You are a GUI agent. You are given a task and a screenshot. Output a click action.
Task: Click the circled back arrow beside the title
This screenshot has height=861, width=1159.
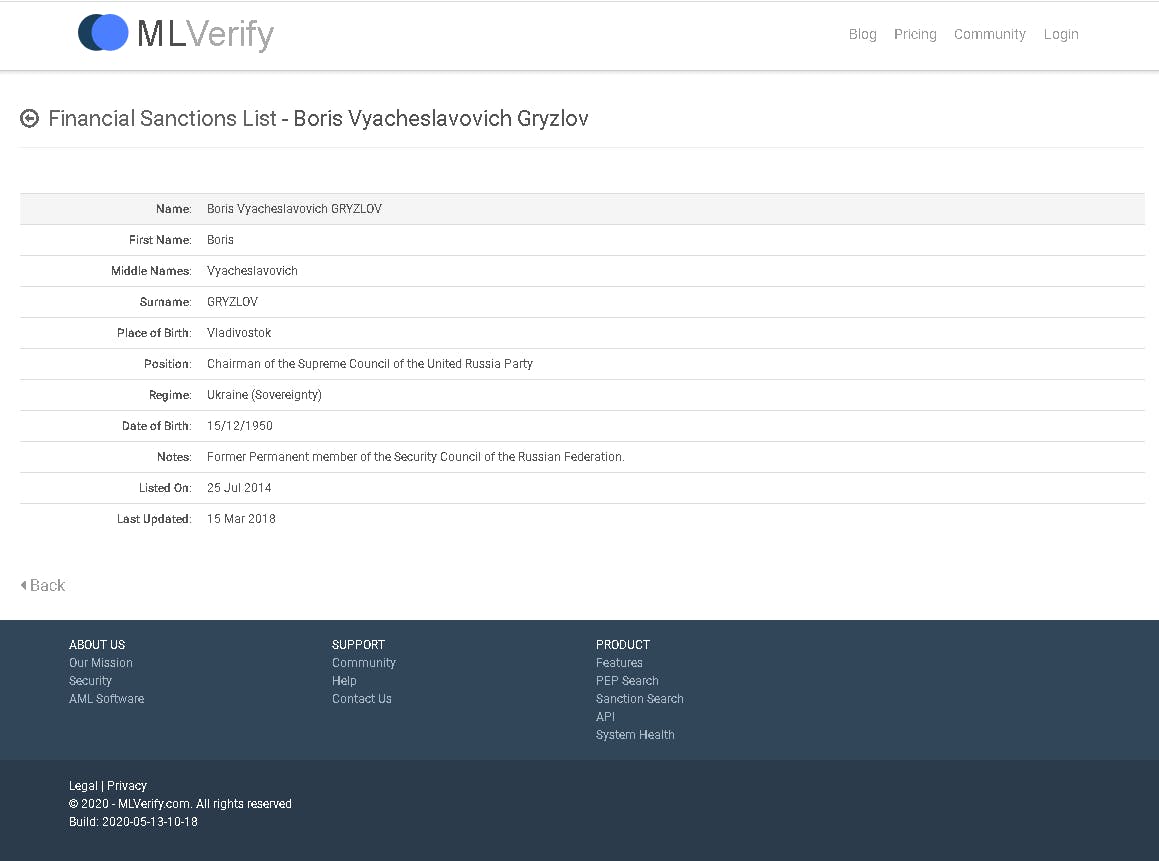point(30,118)
